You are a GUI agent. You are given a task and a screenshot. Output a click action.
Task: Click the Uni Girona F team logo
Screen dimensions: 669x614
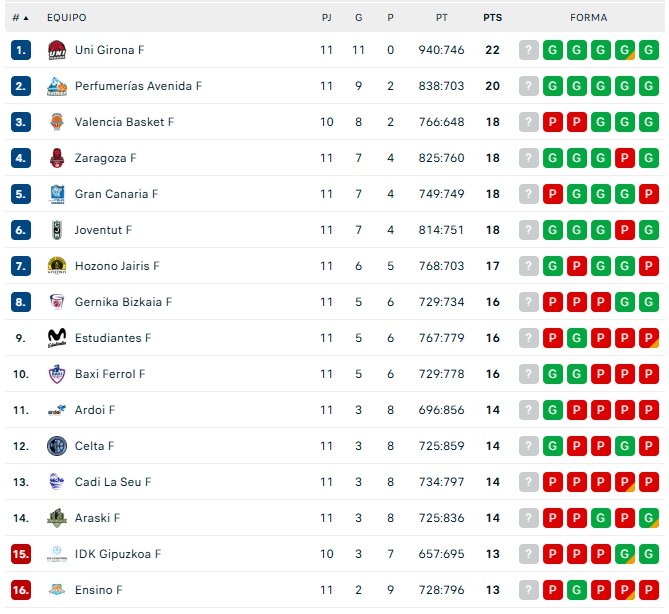[56, 50]
